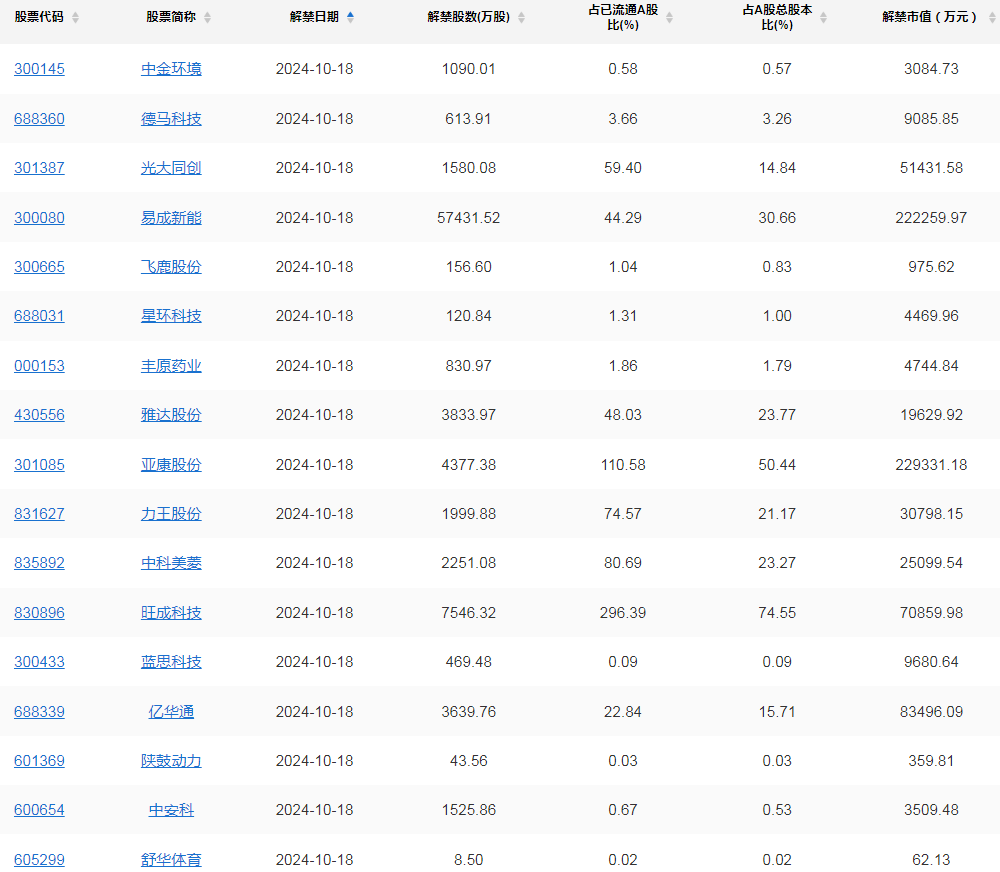Viewport: 1000px width, 872px height.
Task: Open 飞鹿股份 stock page
Action: tap(171, 267)
